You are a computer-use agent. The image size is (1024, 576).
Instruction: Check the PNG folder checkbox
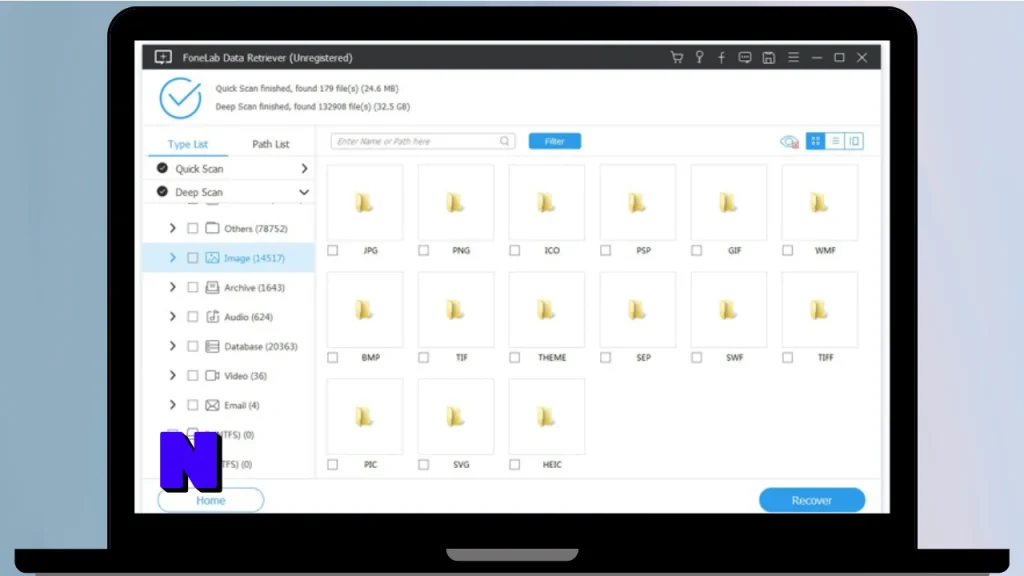coord(424,250)
